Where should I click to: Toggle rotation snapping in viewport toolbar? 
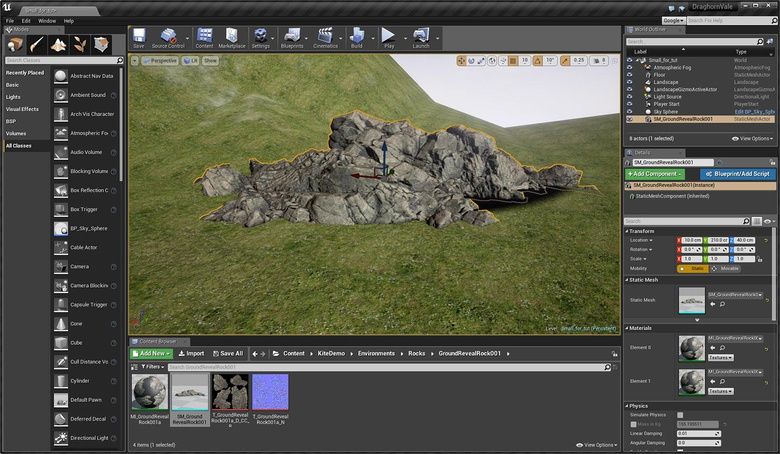tap(537, 61)
